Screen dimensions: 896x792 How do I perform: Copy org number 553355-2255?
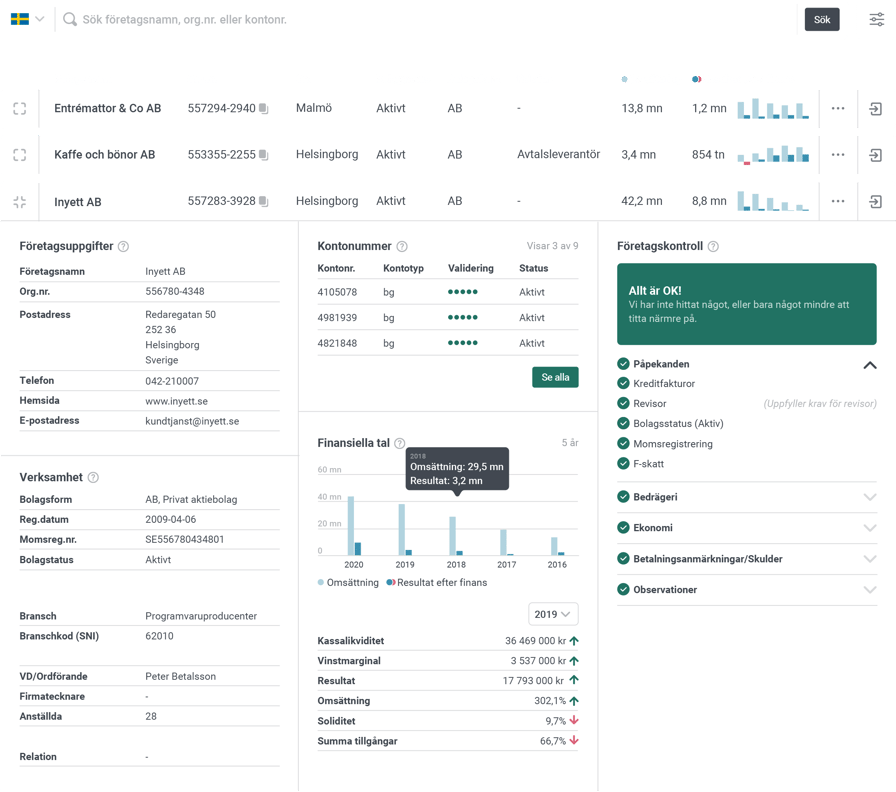[x=263, y=154]
